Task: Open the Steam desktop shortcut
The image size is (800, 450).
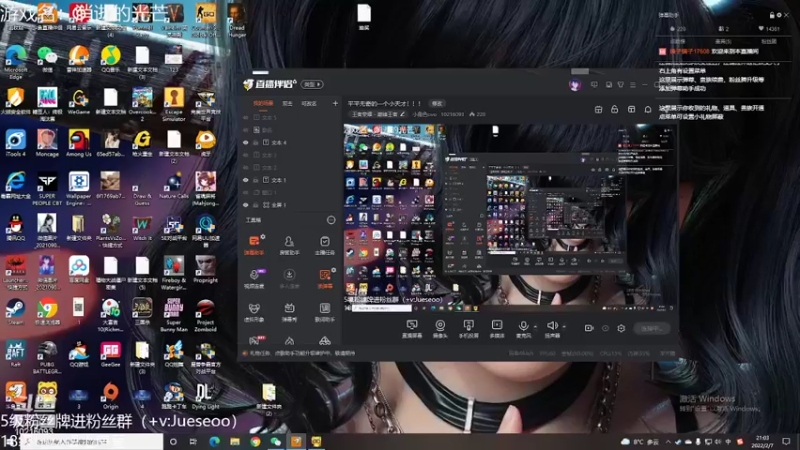Action: coord(15,312)
